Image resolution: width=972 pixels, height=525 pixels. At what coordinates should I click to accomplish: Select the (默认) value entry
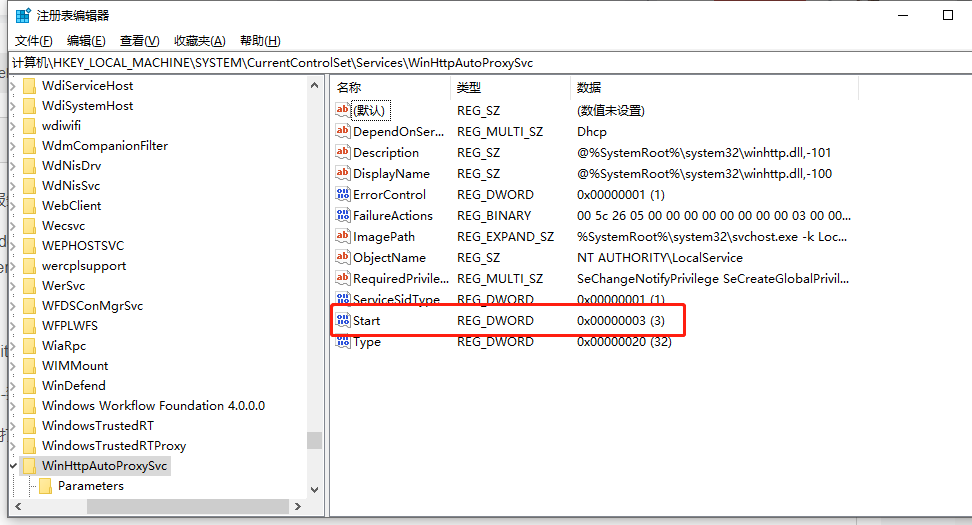tap(370, 110)
